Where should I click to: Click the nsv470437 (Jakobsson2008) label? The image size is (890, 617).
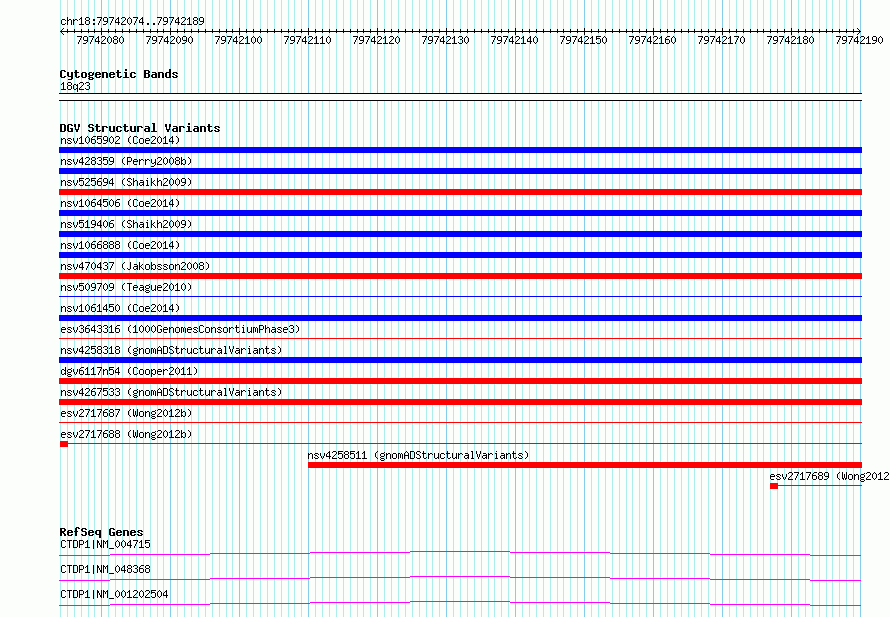point(135,266)
